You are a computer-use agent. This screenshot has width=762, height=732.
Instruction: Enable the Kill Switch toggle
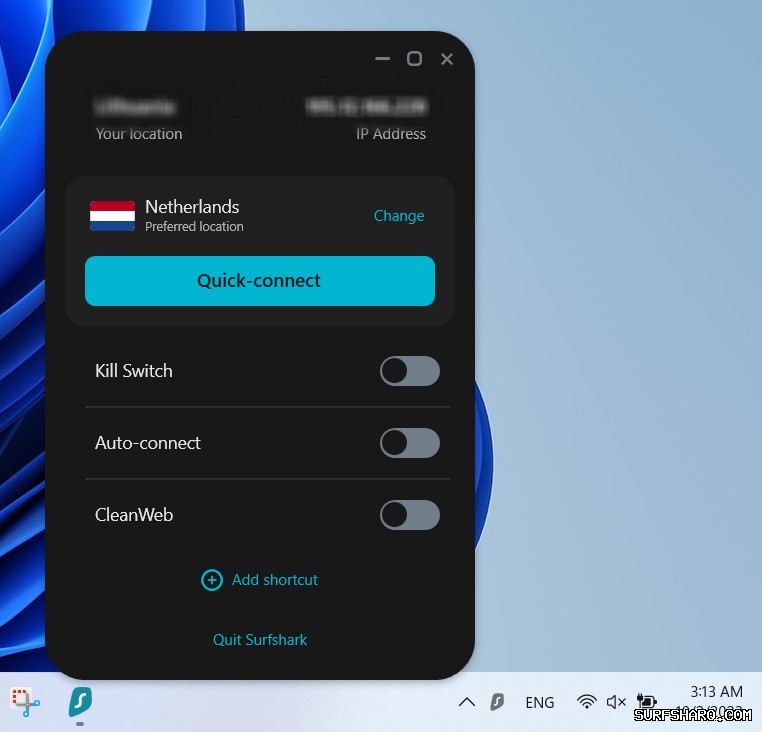[410, 371]
